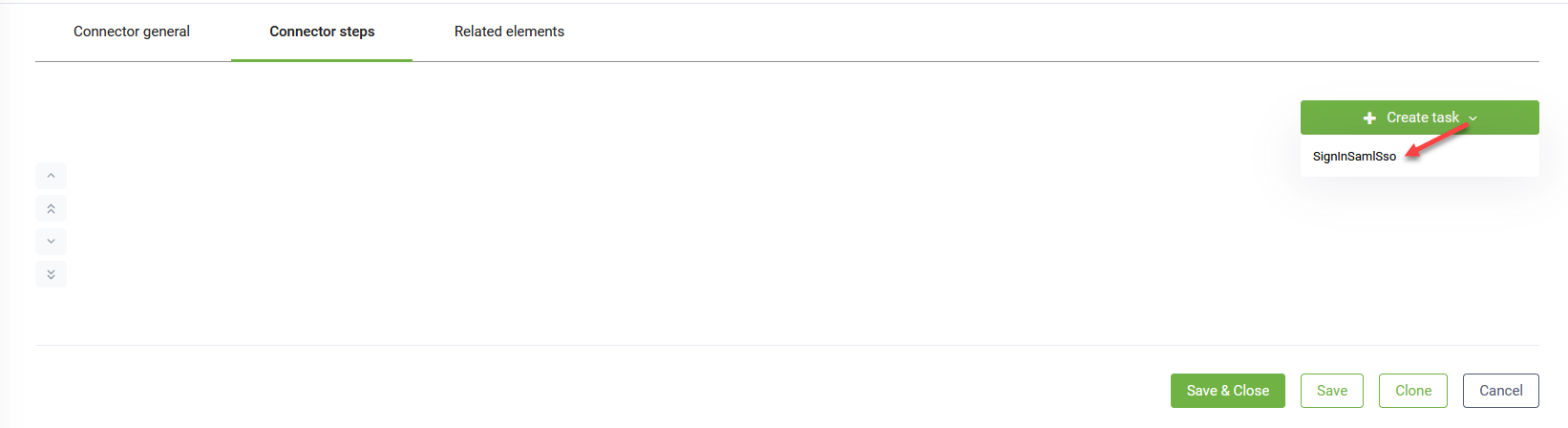
Task: Expand the Create task dropdown chevron
Action: (x=1473, y=118)
